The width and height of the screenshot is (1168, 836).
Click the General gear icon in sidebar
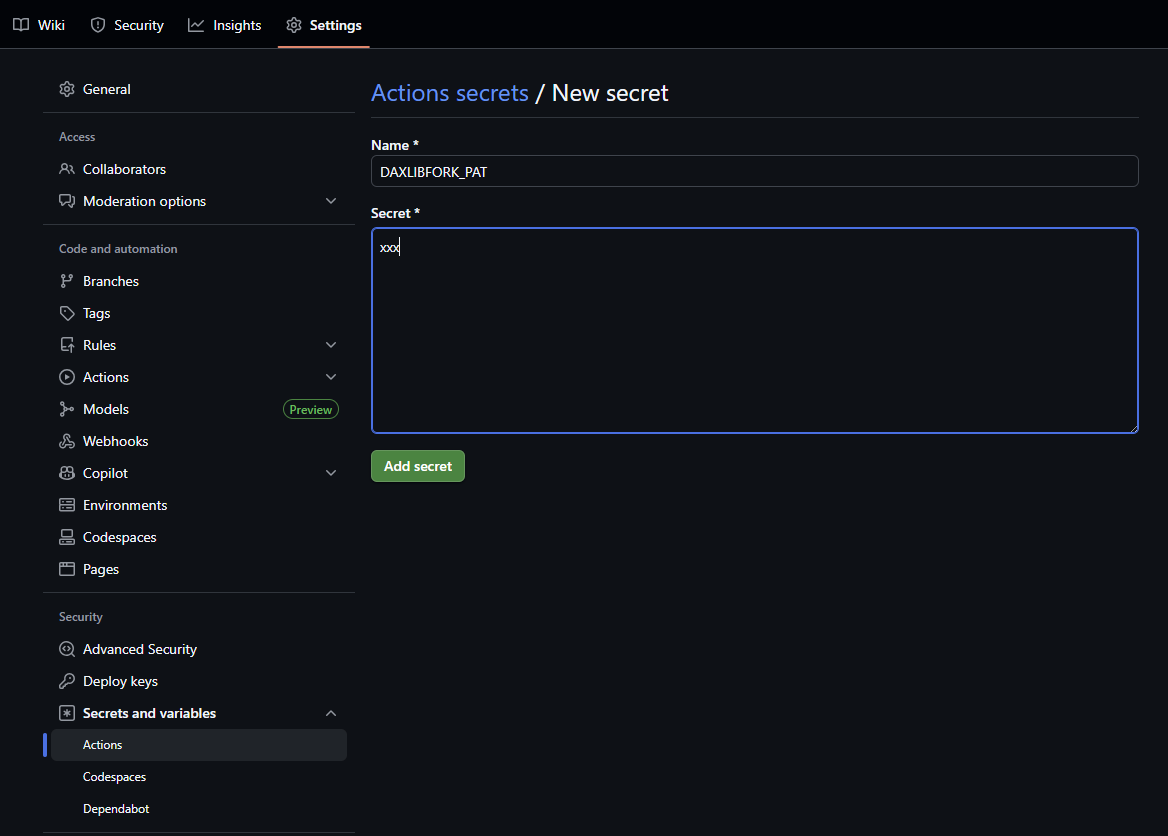pyautogui.click(x=67, y=89)
